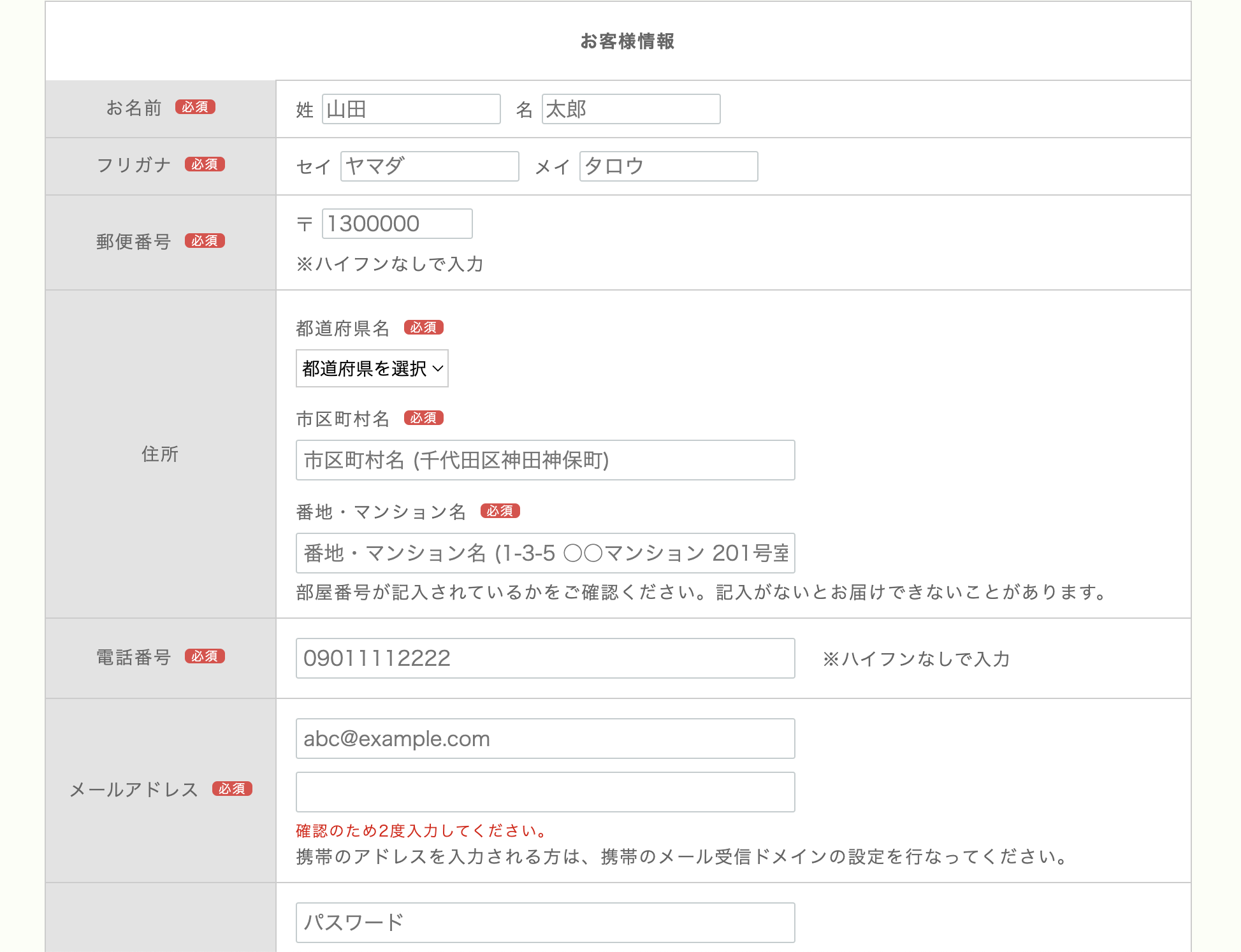Click the 市区町村名 sub-label above the field
Image resolution: width=1241 pixels, height=952 pixels.
click(343, 419)
